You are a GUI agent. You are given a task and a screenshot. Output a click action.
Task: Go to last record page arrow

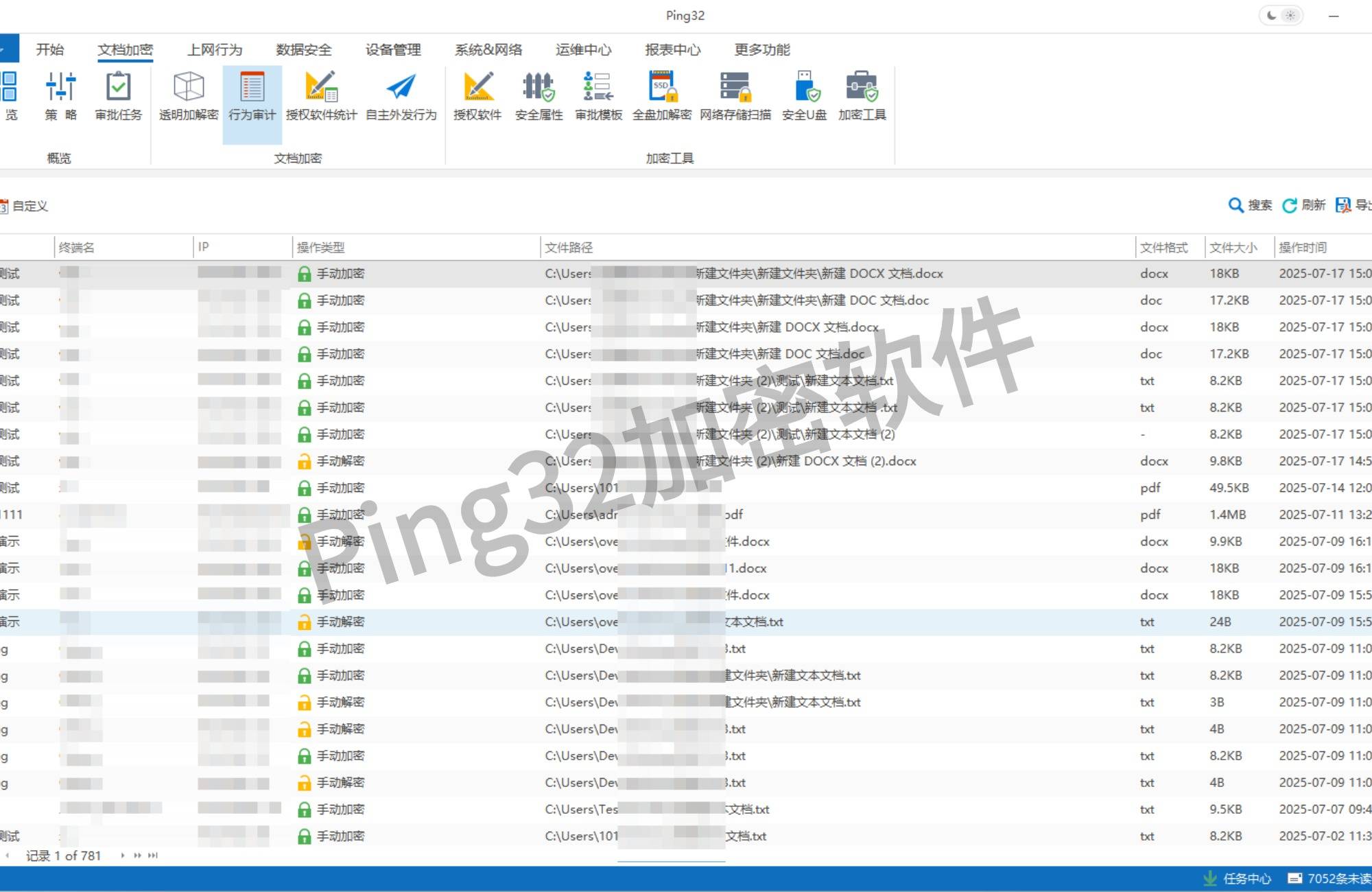(153, 856)
